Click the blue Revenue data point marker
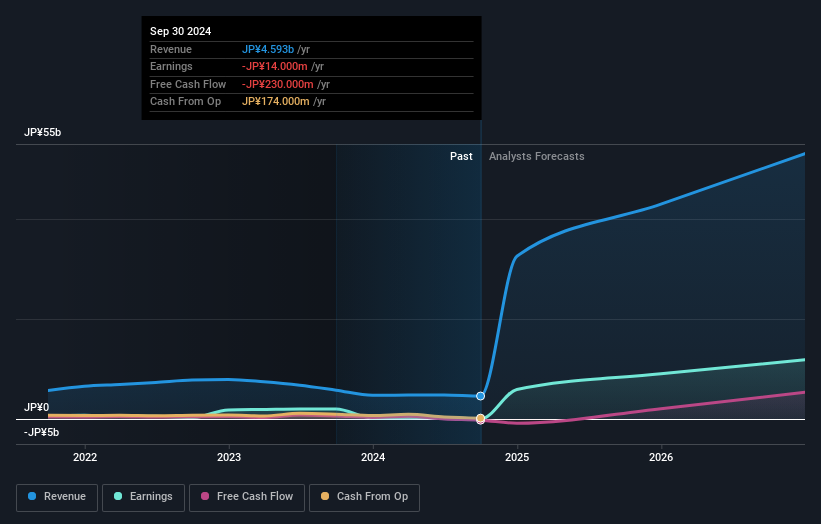The height and width of the screenshot is (524, 821). tap(480, 396)
